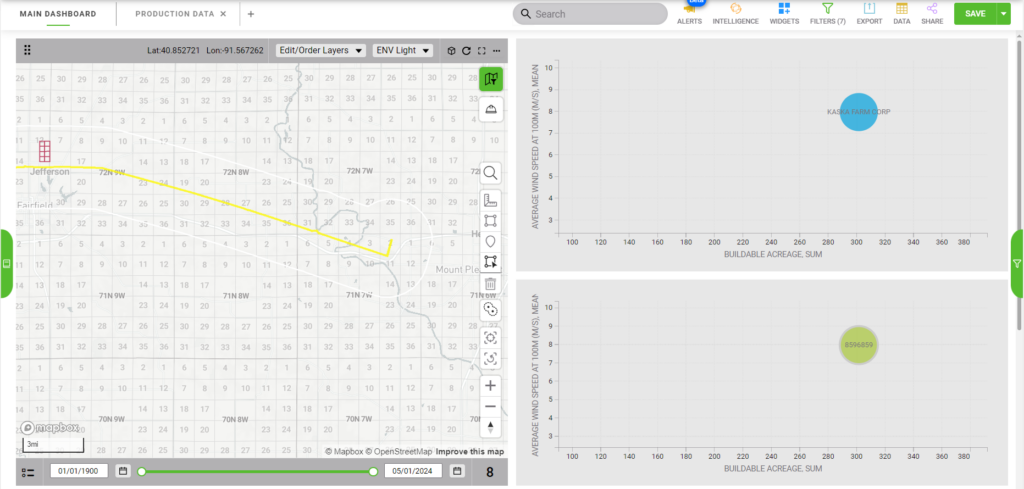Select the map search magnifier tool
This screenshot has height=489, width=1024.
click(x=490, y=173)
